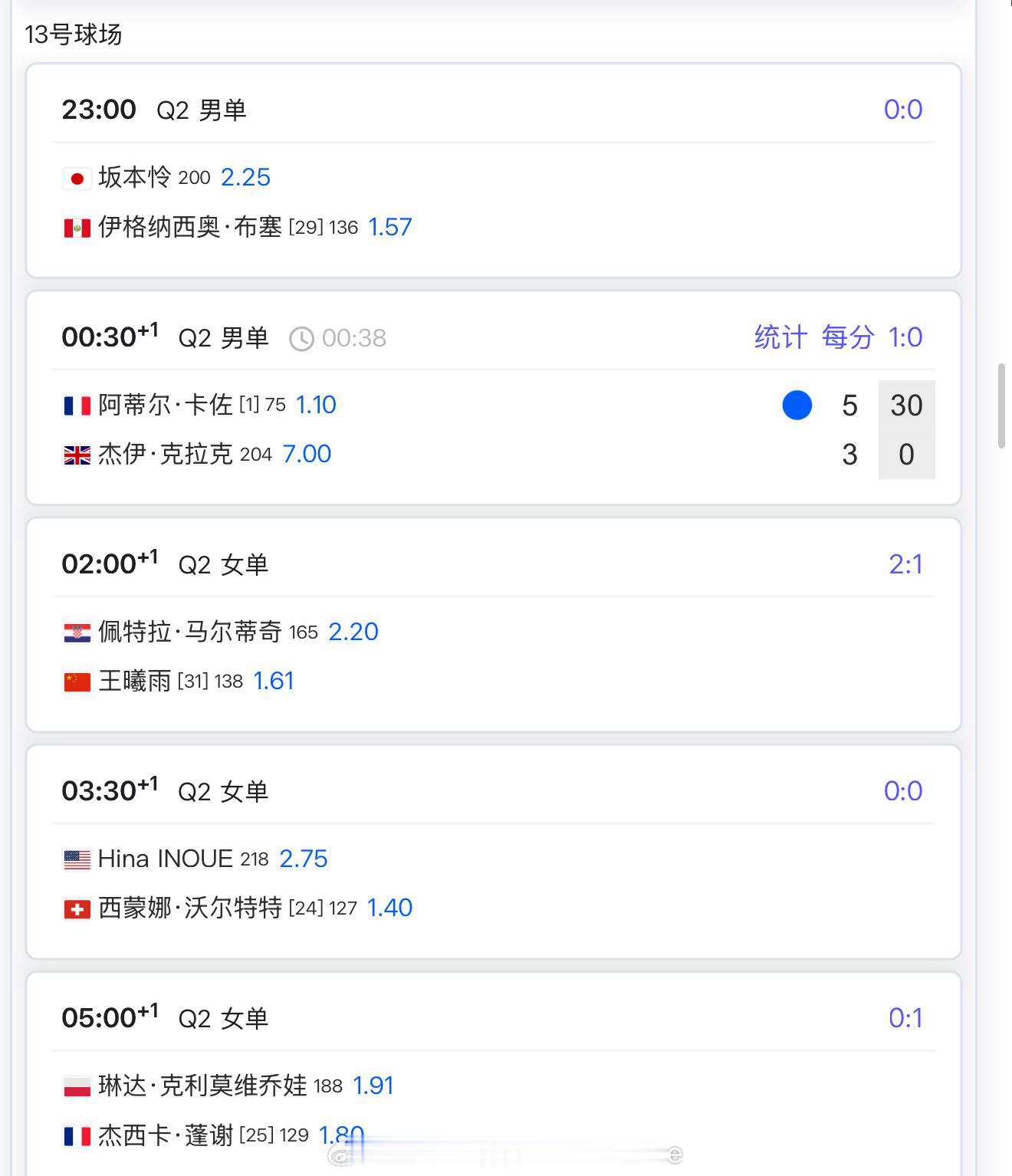Viewport: 1012px width, 1176px height.
Task: Select odds 1.40 for 西蒙娜·沃尔特特
Action: [389, 908]
